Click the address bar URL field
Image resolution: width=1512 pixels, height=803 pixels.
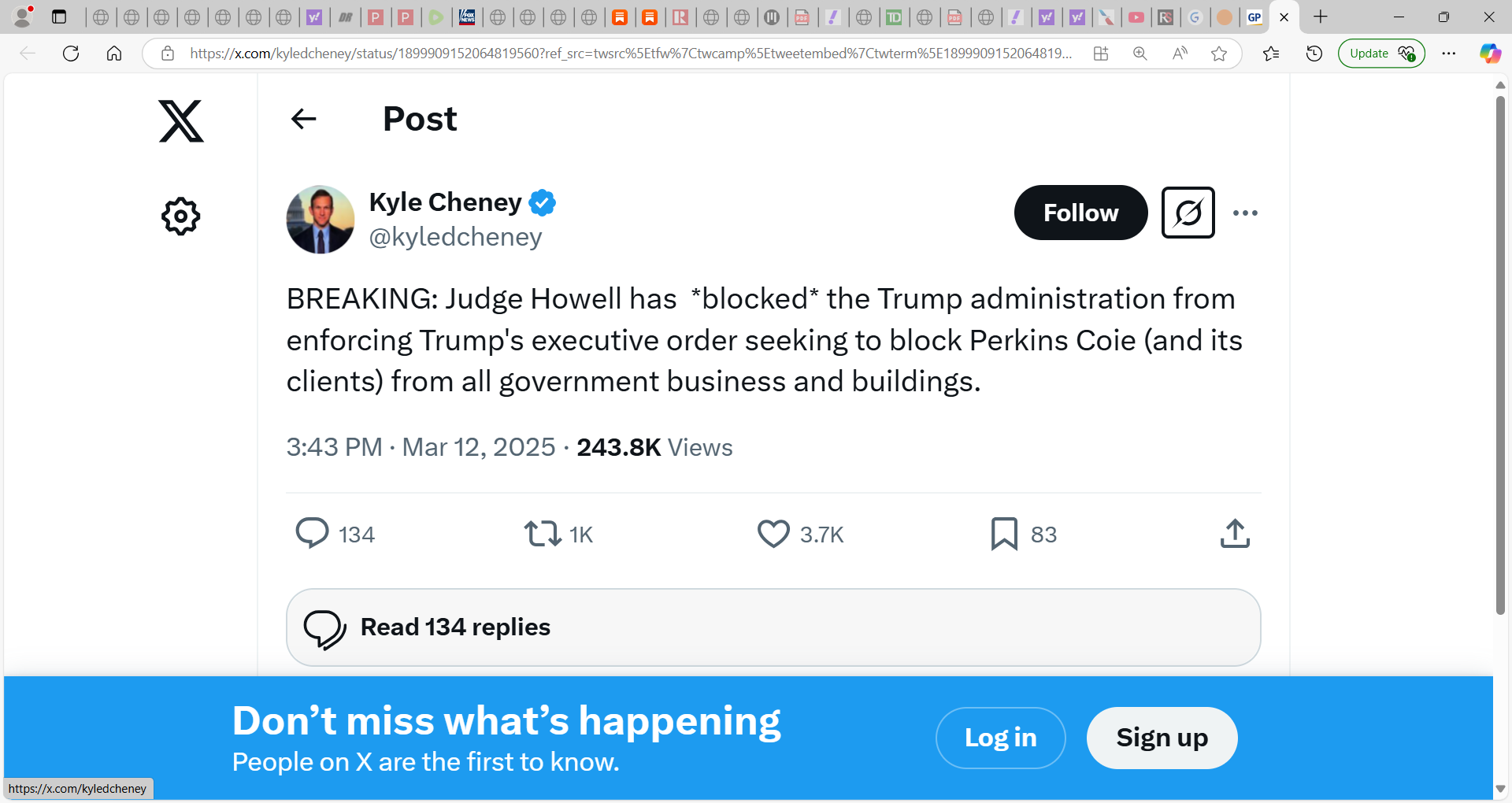[x=630, y=53]
